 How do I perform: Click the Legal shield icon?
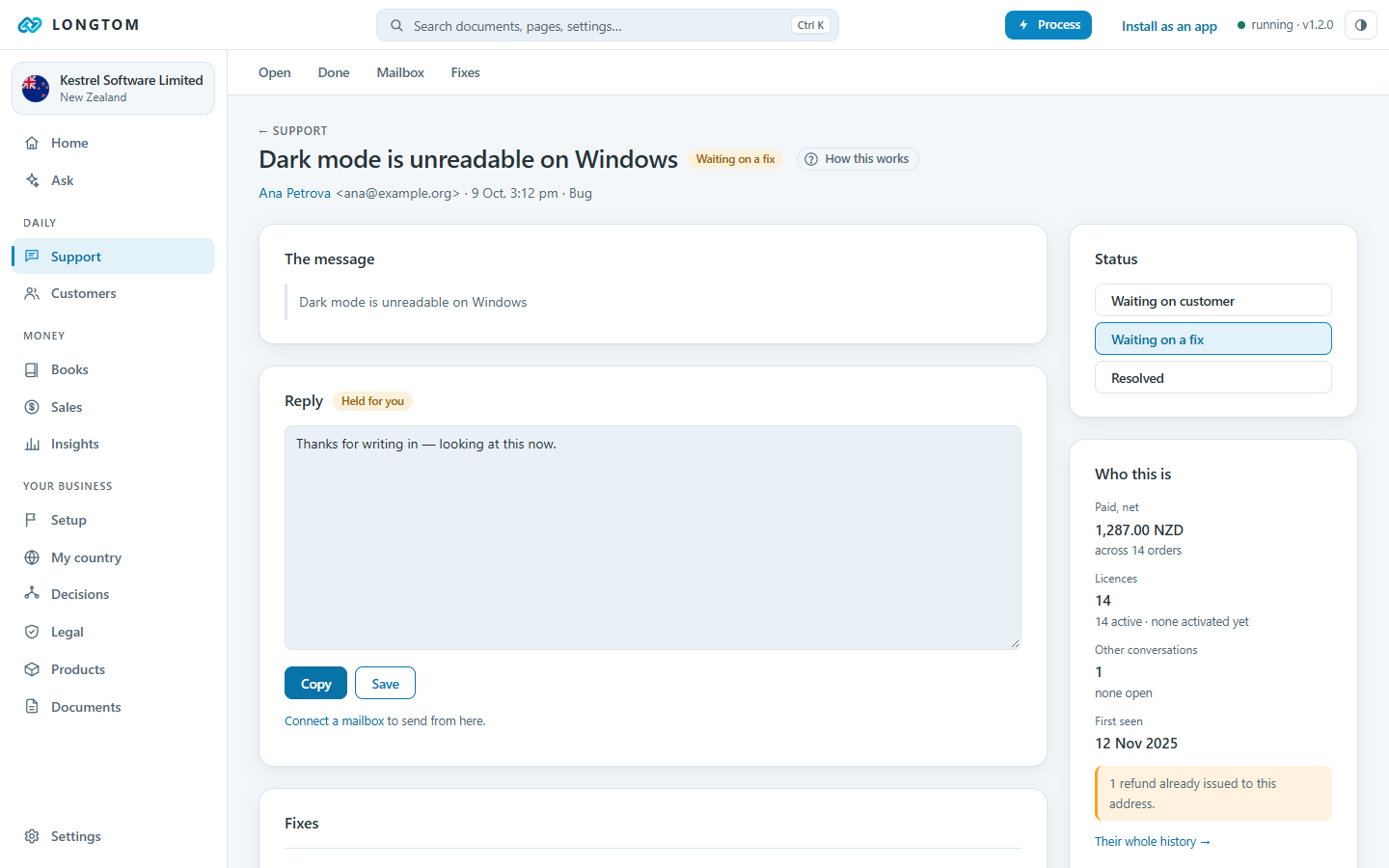coord(32,632)
